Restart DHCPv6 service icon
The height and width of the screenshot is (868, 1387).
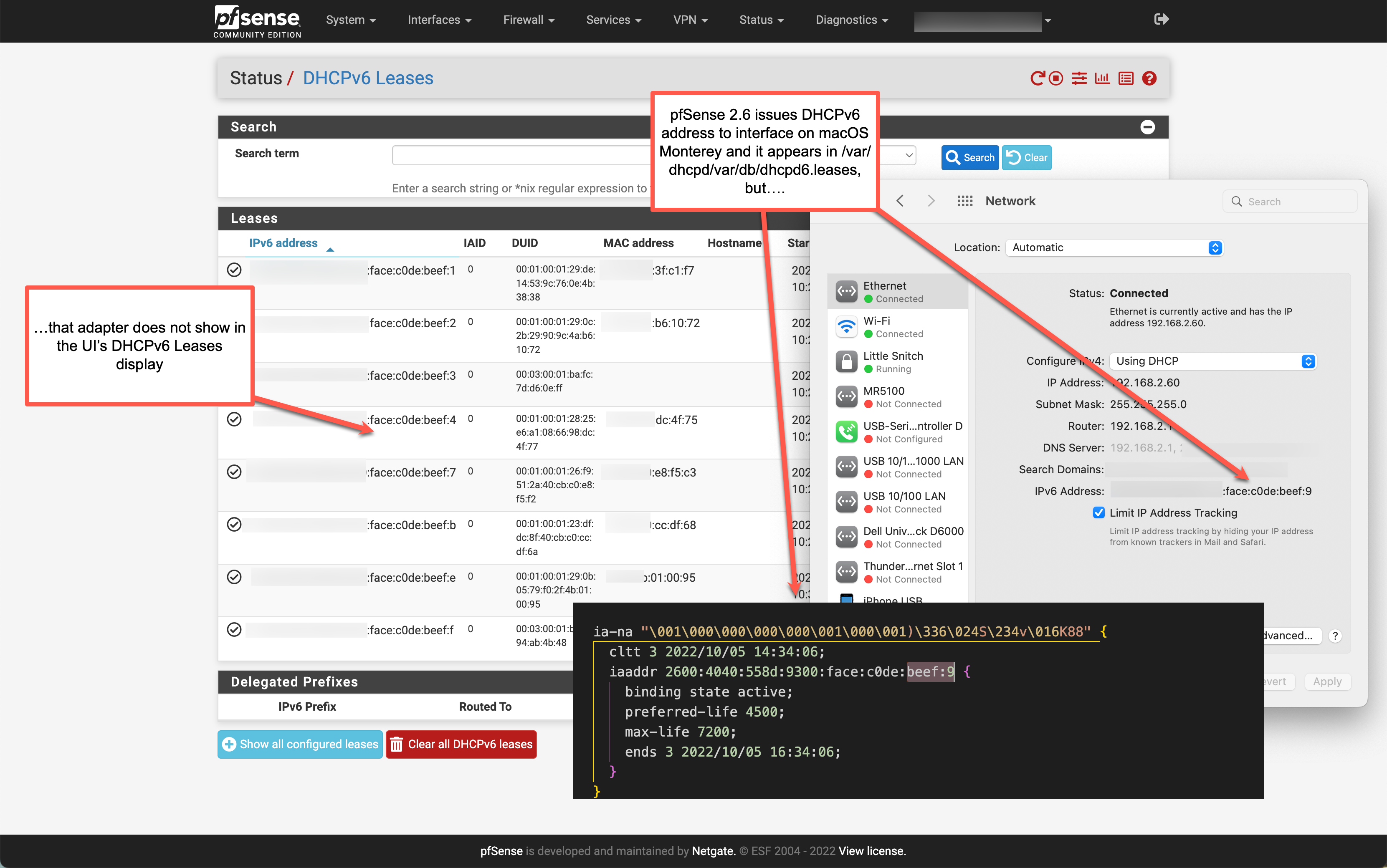point(1037,78)
